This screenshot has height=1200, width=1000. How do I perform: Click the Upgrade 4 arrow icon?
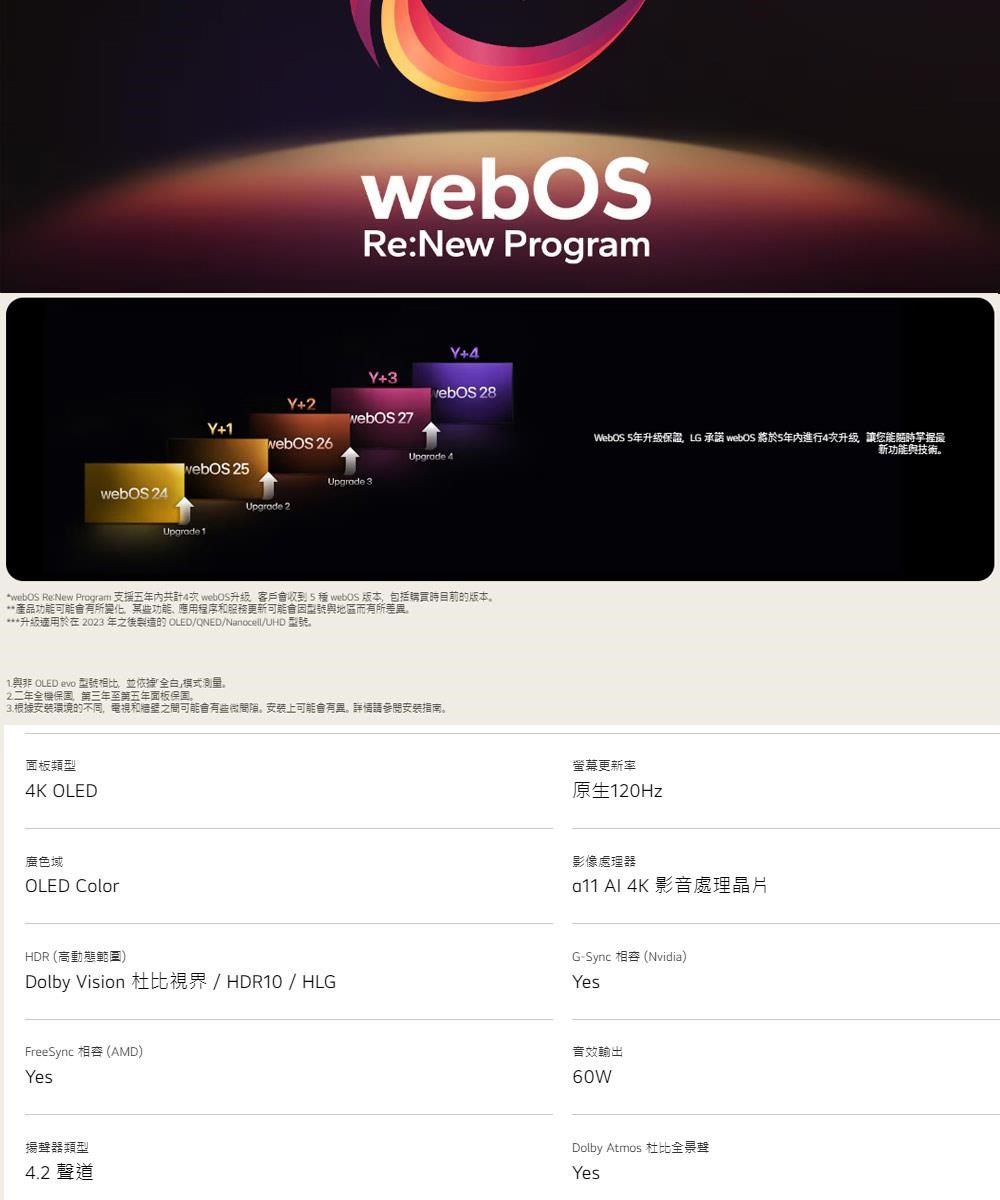pyautogui.click(x=431, y=435)
